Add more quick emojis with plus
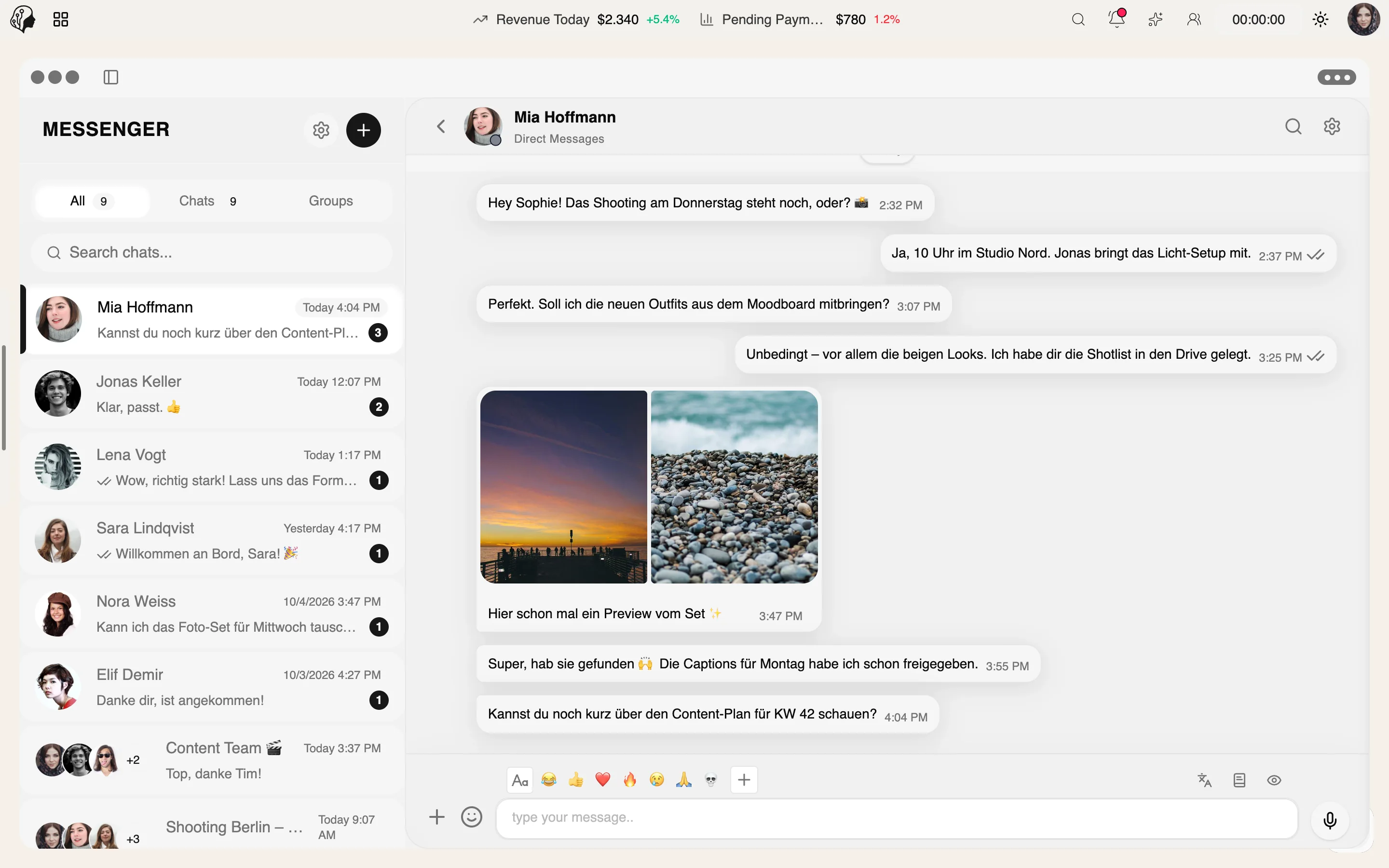This screenshot has height=868, width=1389. click(x=744, y=780)
